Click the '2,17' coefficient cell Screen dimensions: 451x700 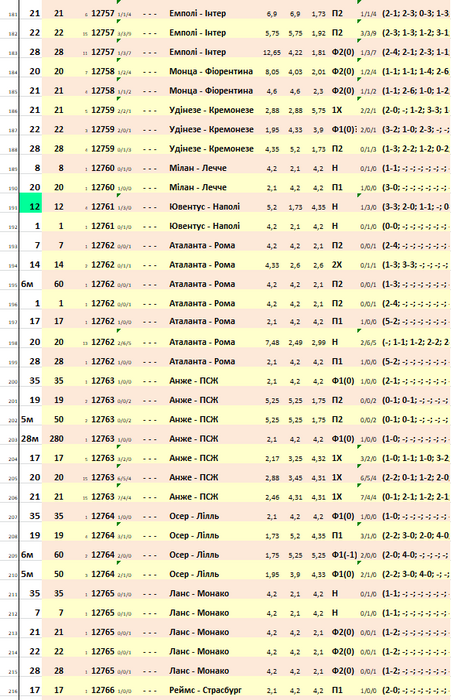click(x=272, y=458)
